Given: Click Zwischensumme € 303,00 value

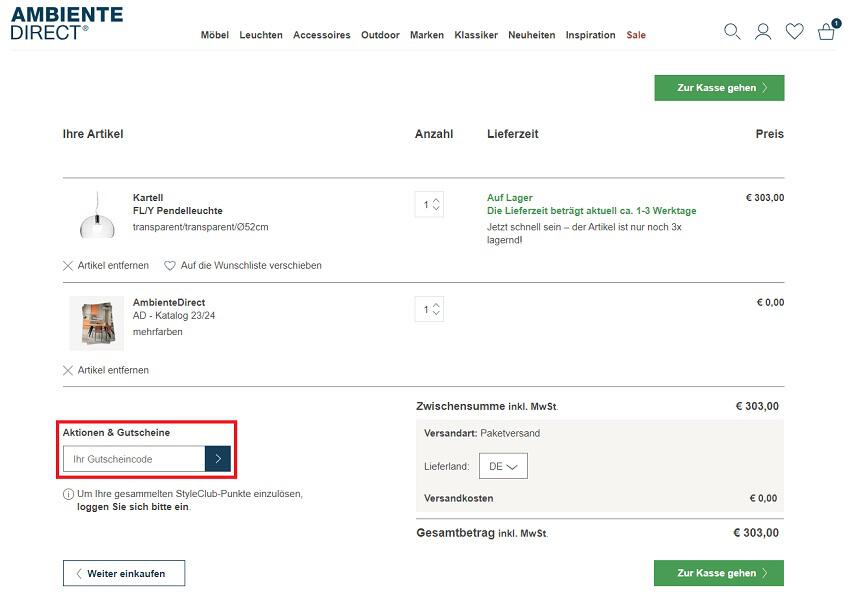Looking at the screenshot, I should (757, 406).
